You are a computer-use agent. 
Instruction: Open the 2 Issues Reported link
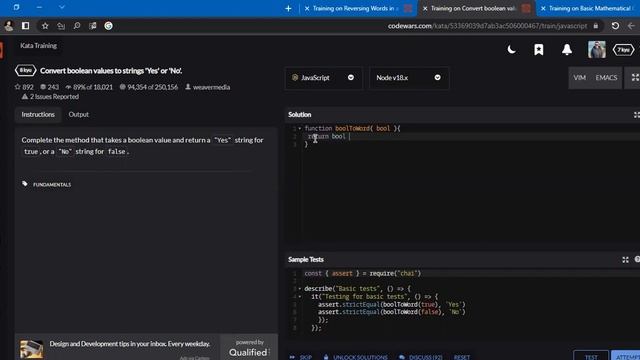point(50,97)
